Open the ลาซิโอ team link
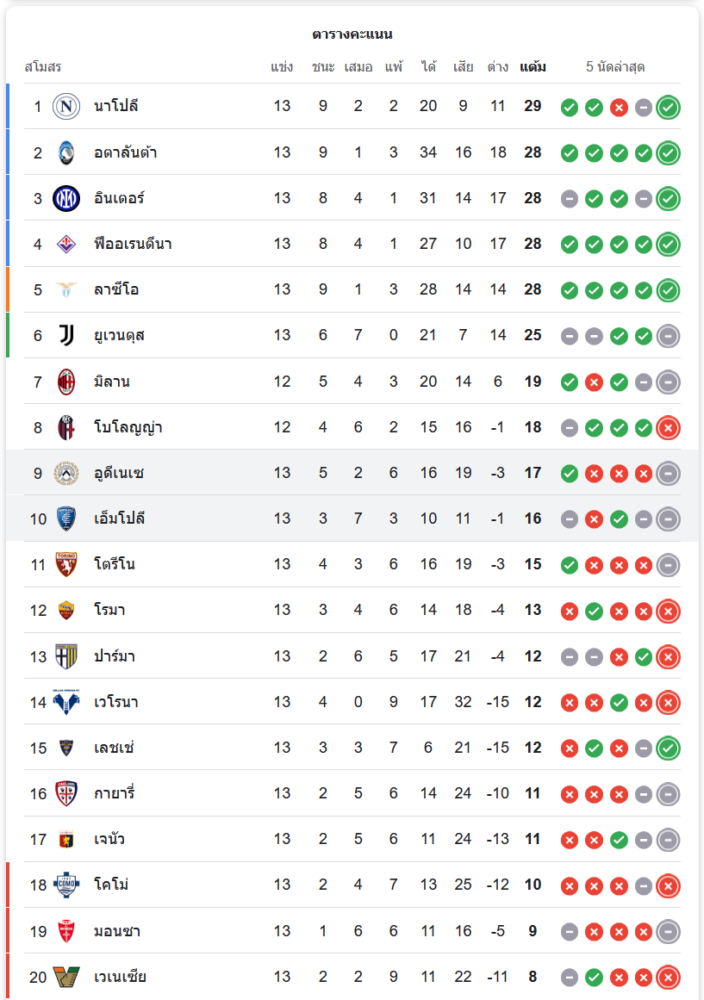Screen dimensions: 704x1000 (116, 290)
